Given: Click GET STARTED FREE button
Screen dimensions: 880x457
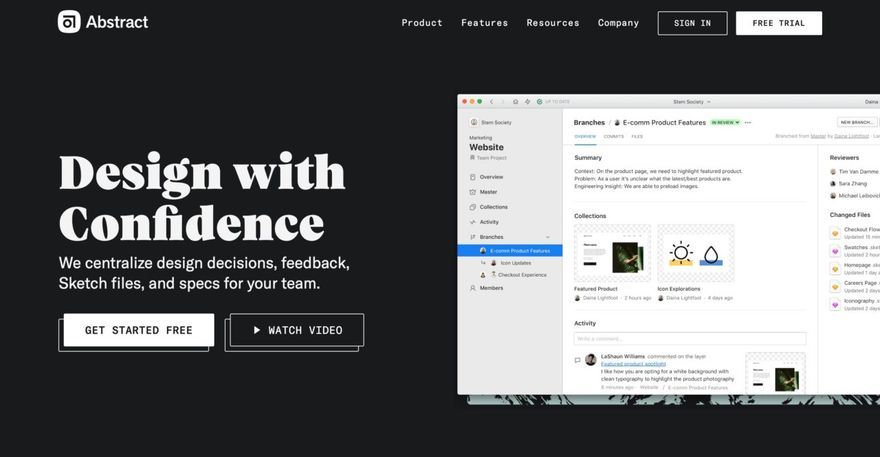Looking at the screenshot, I should tap(139, 330).
